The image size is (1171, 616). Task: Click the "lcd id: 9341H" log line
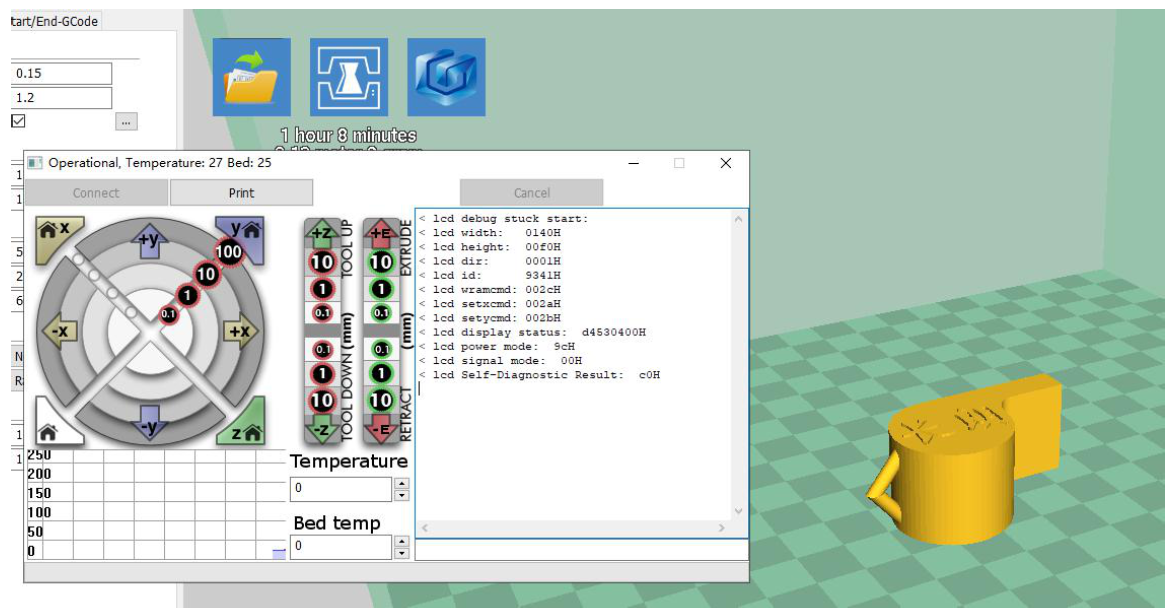click(x=490, y=276)
